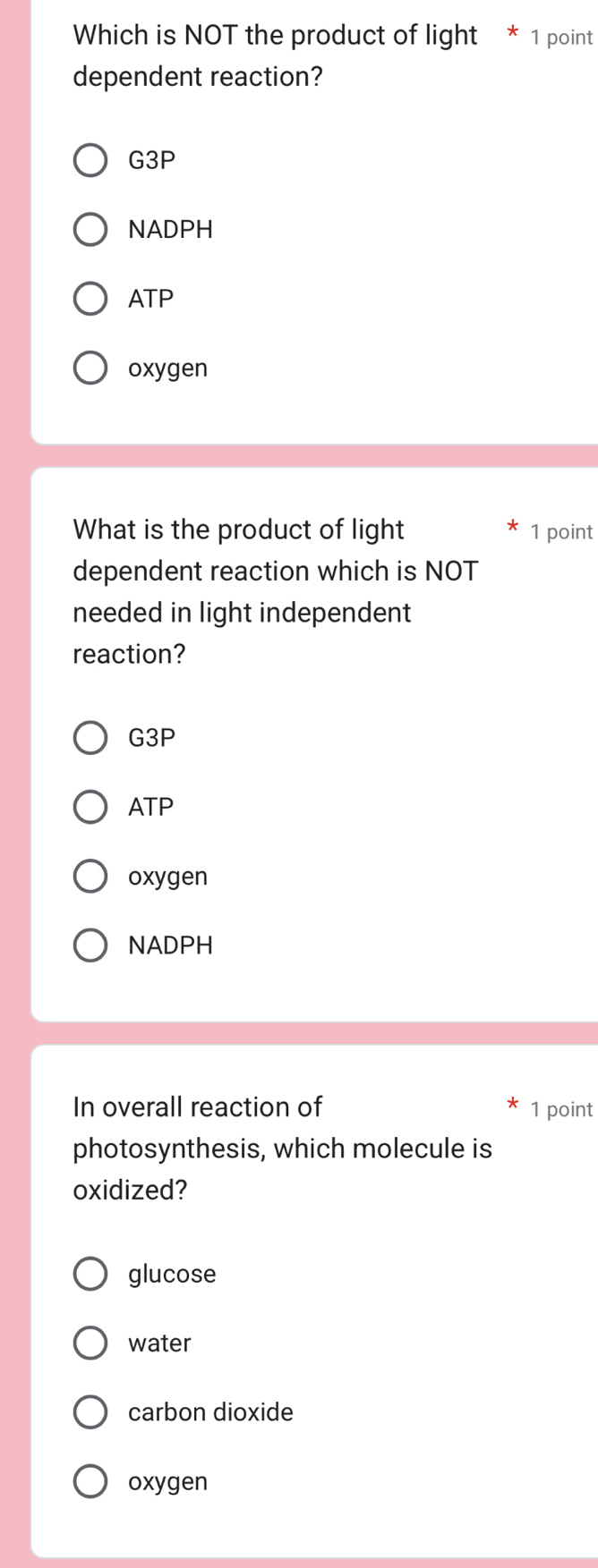Select NADPH for the second question
This screenshot has height=1568, width=598.
click(90, 945)
